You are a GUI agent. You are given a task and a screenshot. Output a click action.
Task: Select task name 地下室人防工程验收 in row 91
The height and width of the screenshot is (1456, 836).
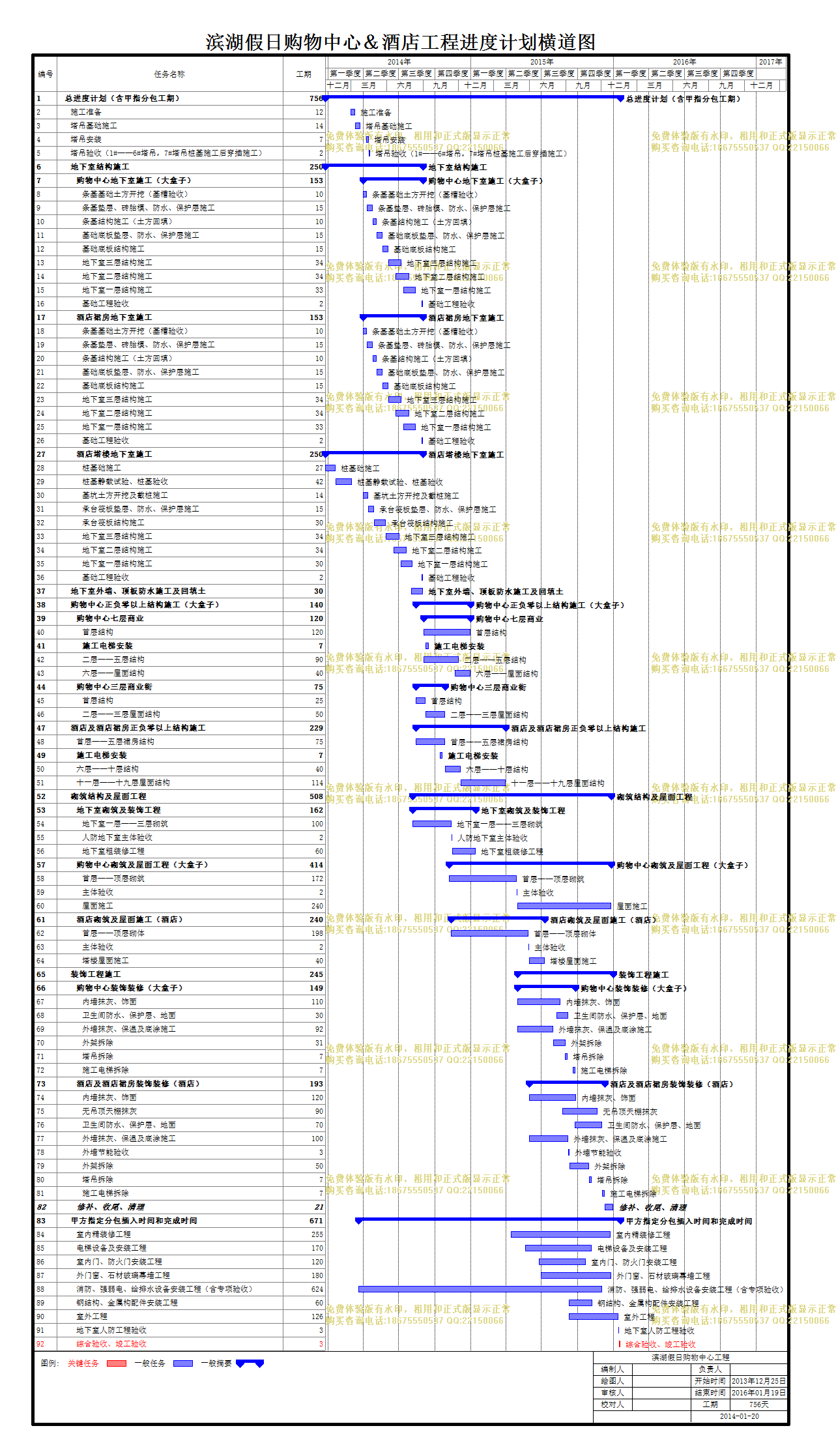click(111, 1330)
